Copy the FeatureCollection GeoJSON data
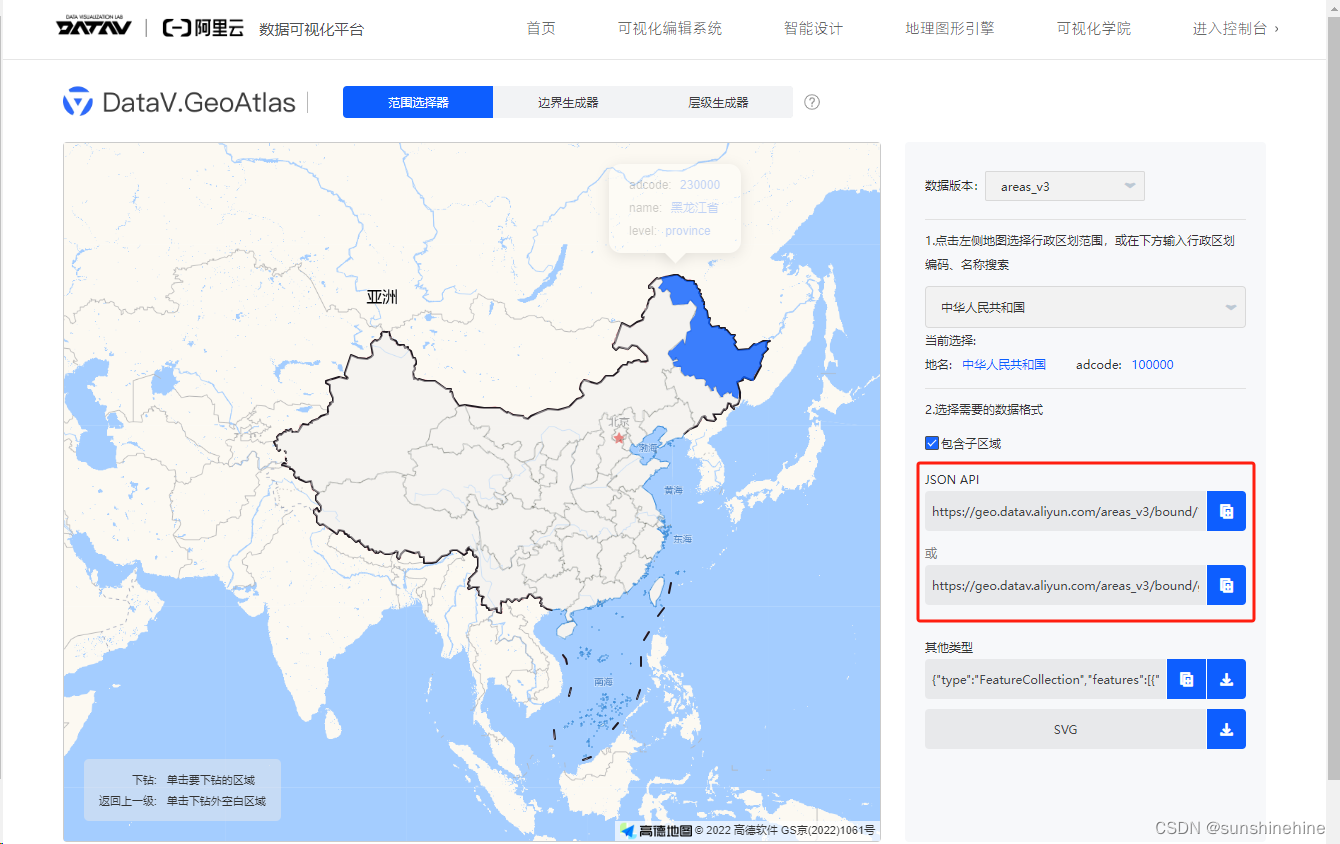 click(1186, 679)
